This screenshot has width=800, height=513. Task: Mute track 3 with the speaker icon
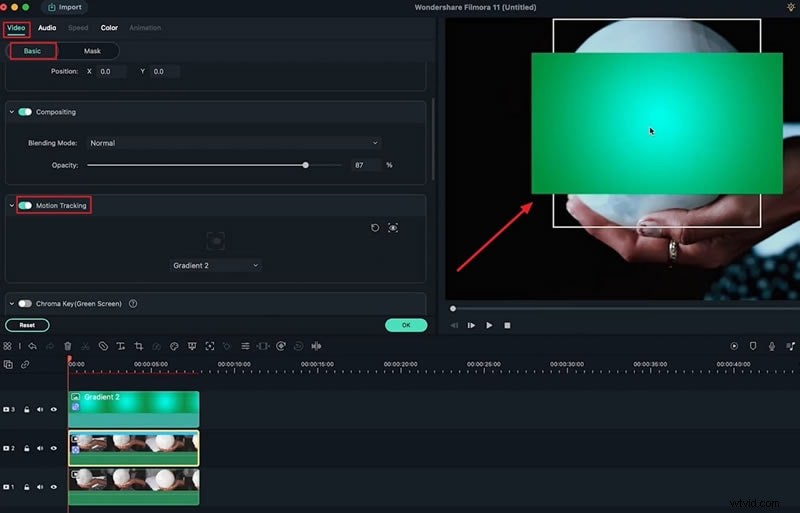click(x=40, y=409)
